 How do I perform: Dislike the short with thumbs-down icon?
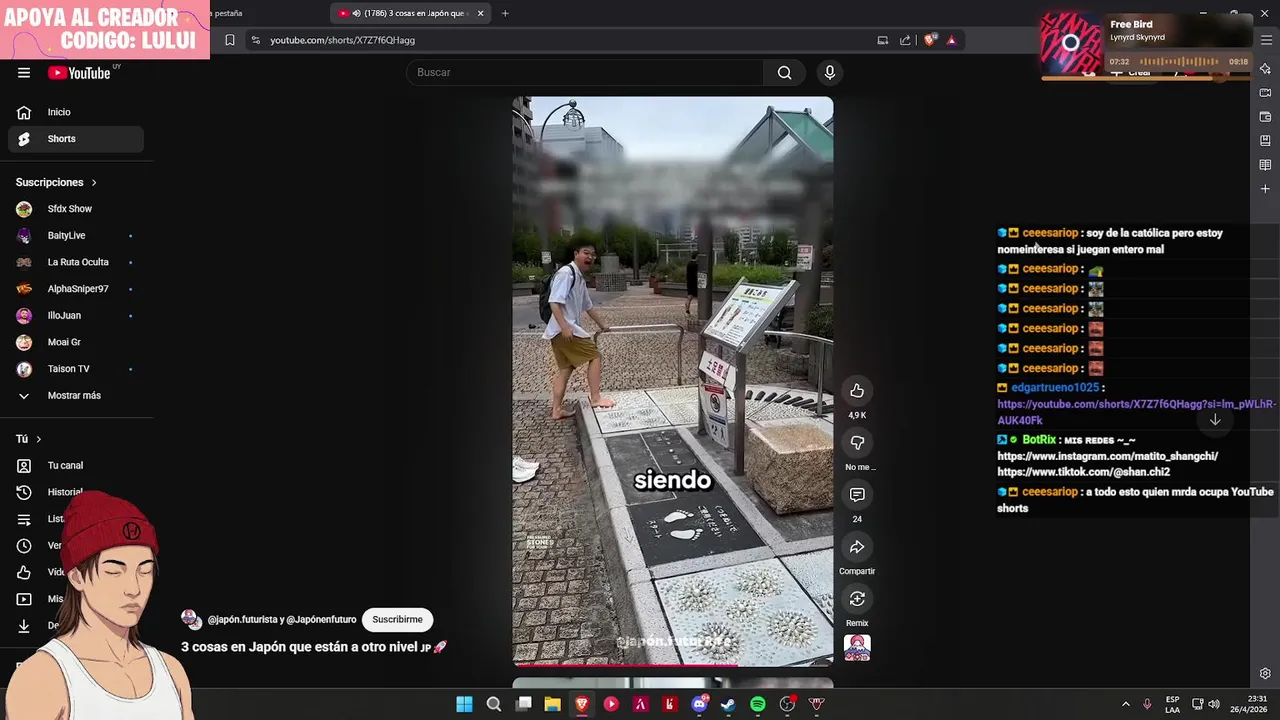[x=857, y=442]
